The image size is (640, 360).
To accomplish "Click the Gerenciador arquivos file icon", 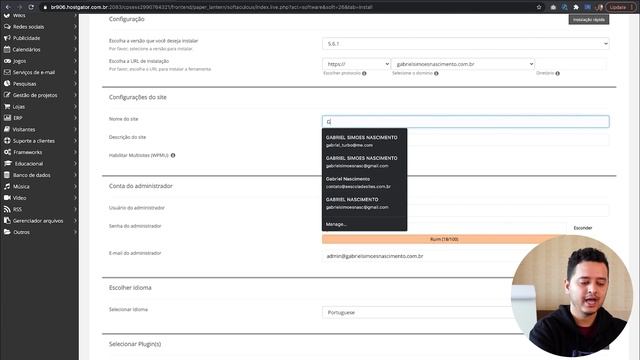I will click(x=7, y=221).
